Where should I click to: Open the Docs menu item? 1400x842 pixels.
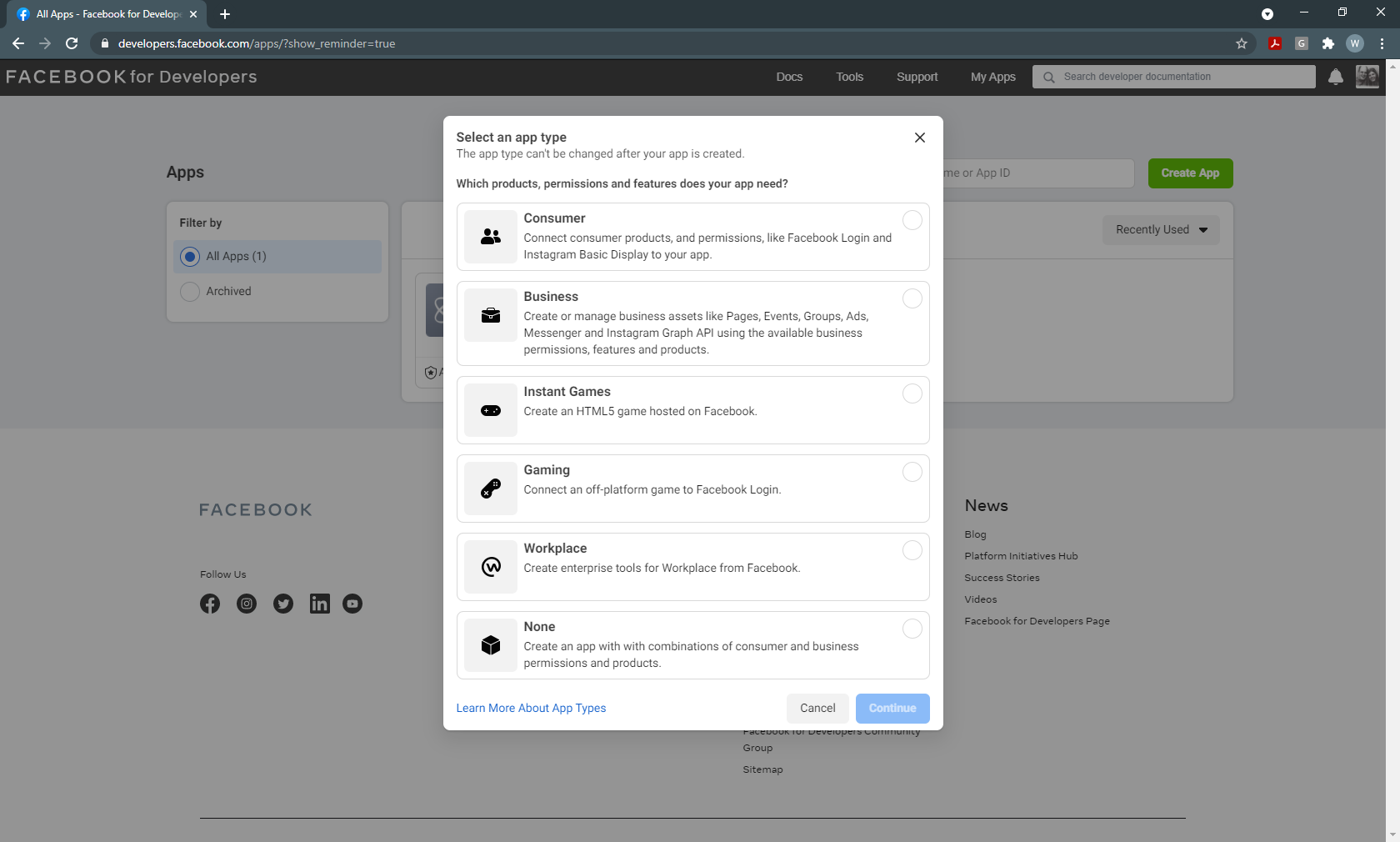[788, 77]
